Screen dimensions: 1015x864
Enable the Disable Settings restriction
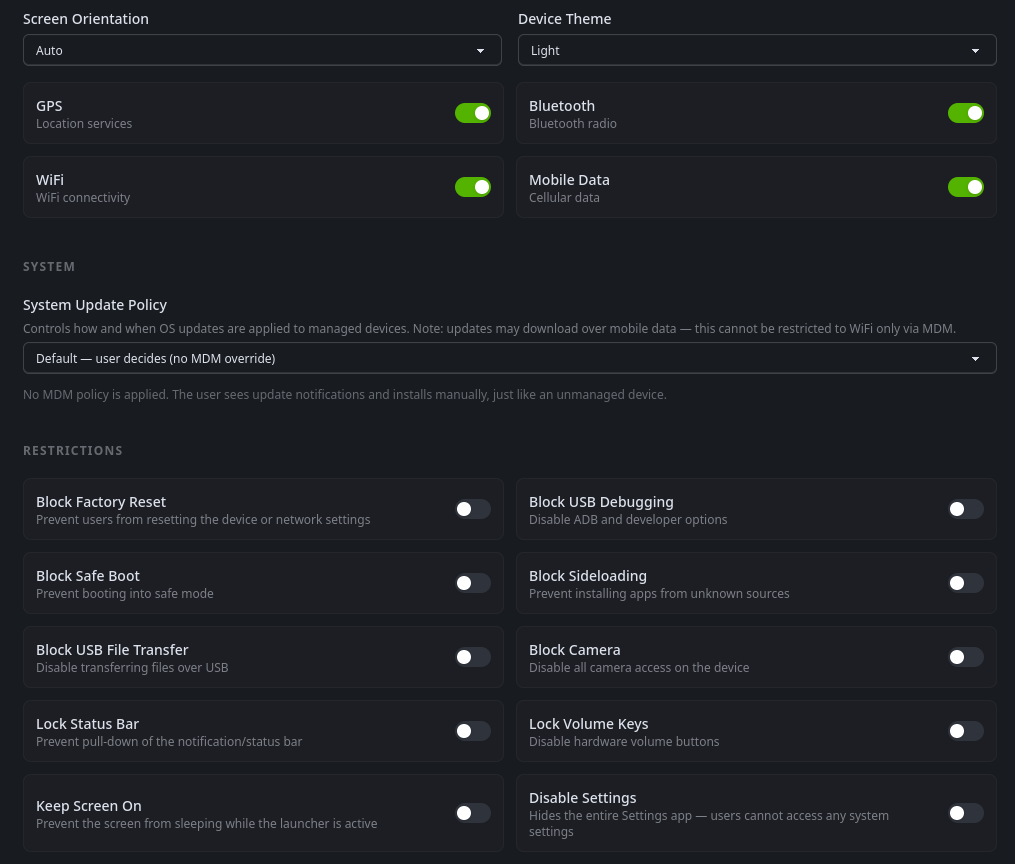pos(965,813)
